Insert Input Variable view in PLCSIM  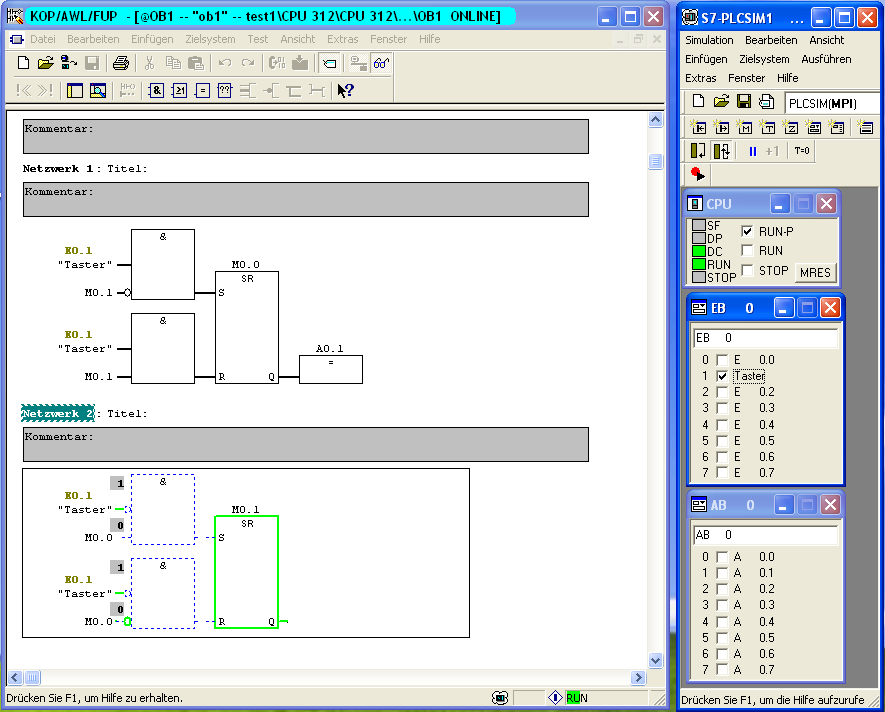coord(698,127)
